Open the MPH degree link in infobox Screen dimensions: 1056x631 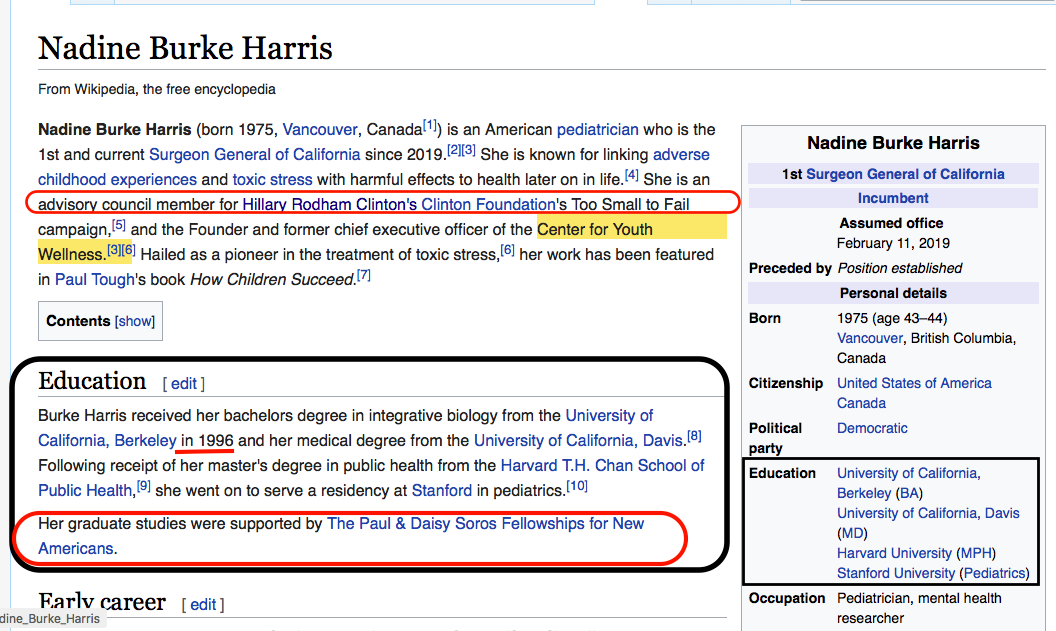(x=976, y=553)
